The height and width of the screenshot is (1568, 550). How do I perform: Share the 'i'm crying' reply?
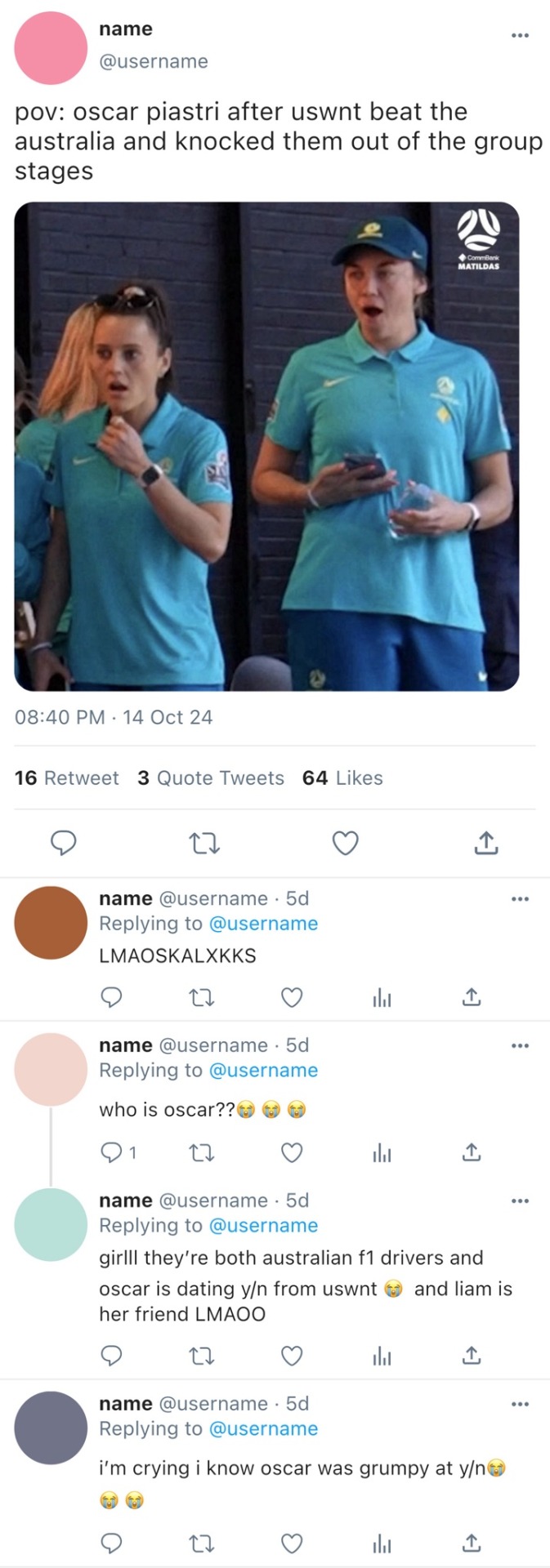tap(472, 1543)
